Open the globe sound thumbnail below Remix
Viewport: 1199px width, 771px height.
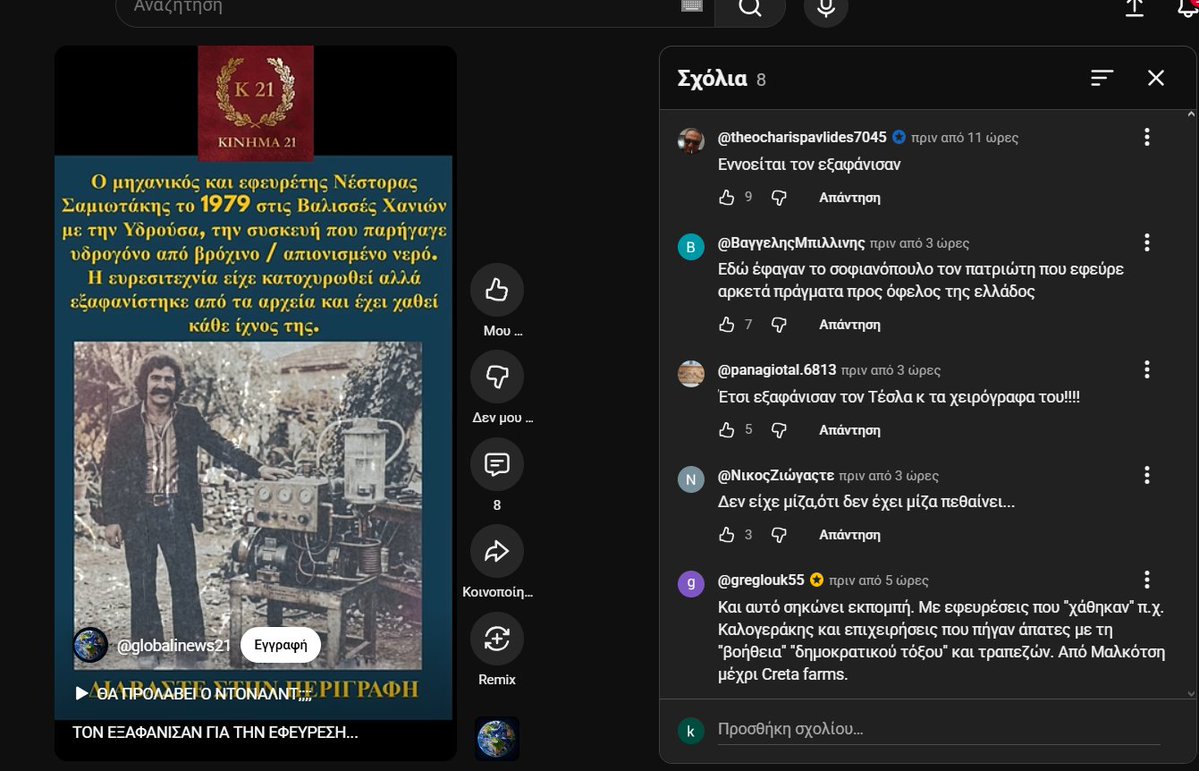coord(497,738)
